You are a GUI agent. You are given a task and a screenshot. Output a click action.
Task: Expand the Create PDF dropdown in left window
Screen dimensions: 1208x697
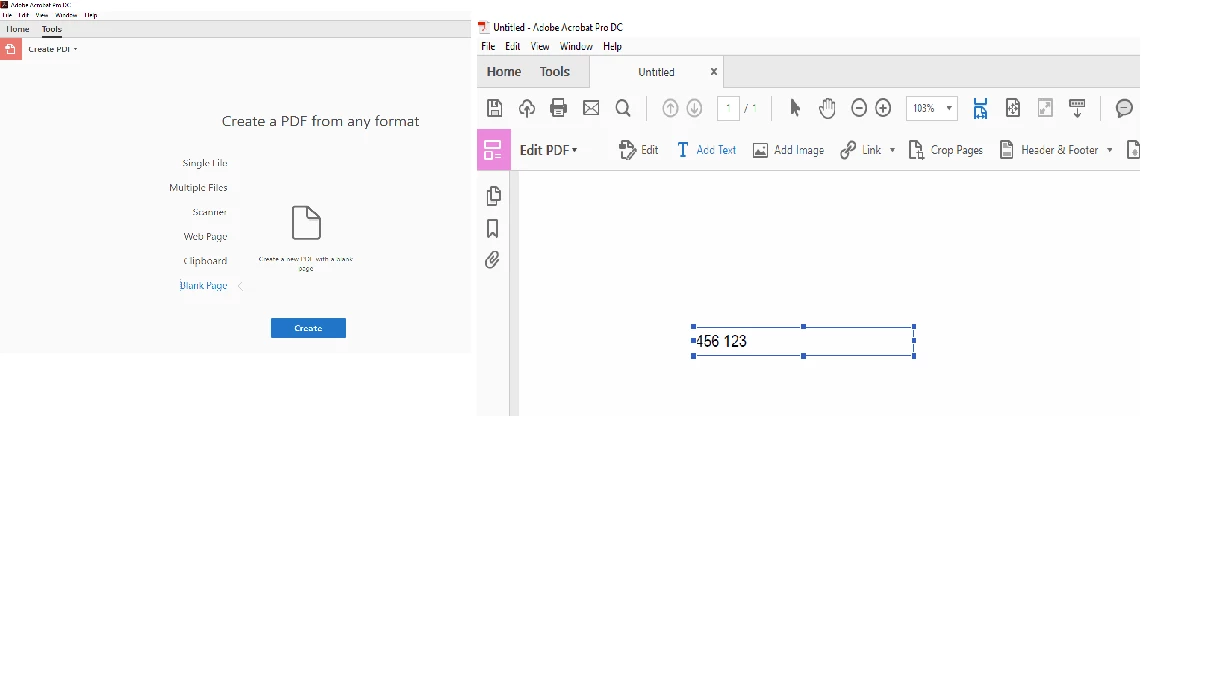75,49
